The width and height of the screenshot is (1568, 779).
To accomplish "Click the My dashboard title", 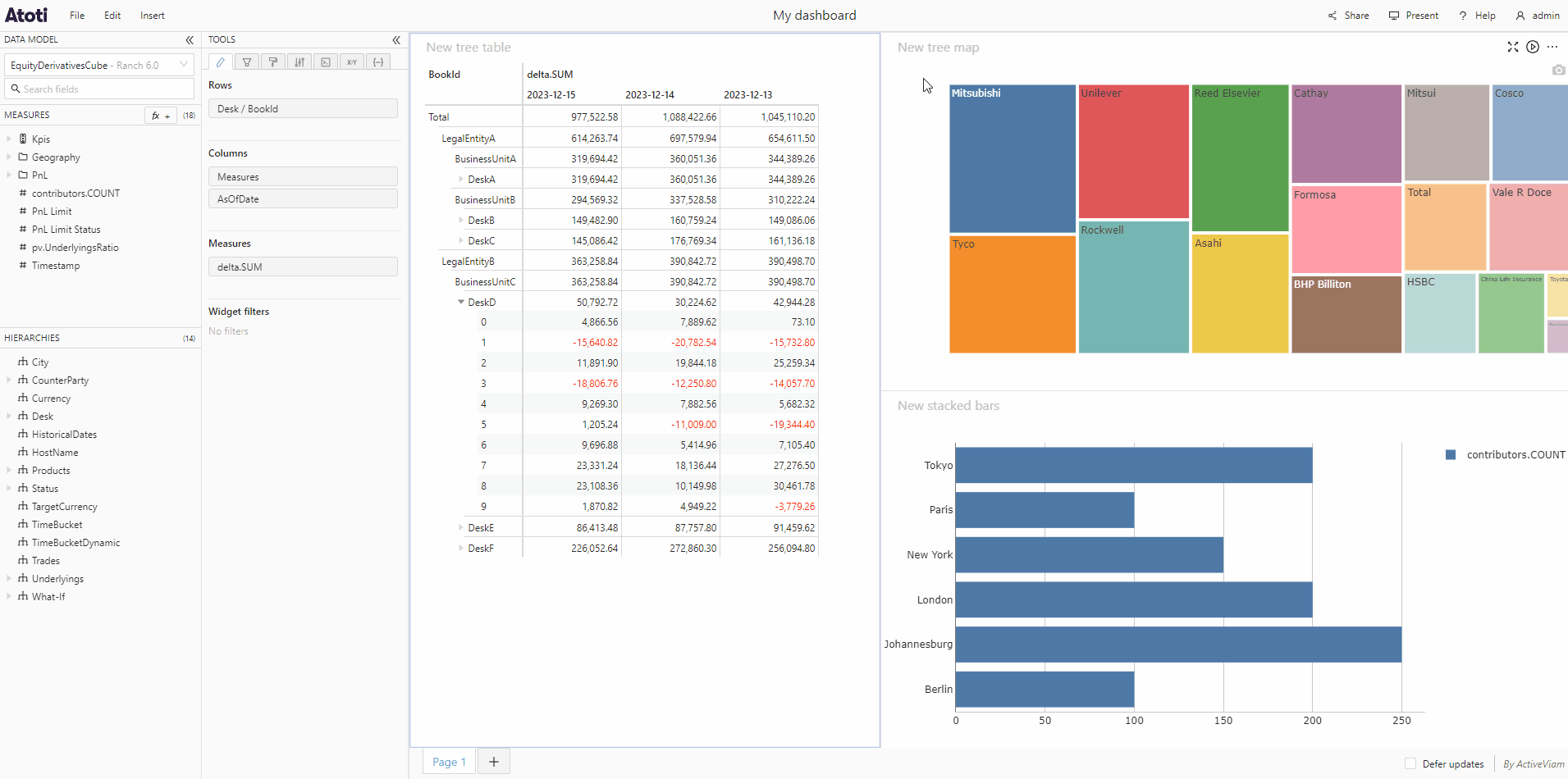I will (814, 15).
